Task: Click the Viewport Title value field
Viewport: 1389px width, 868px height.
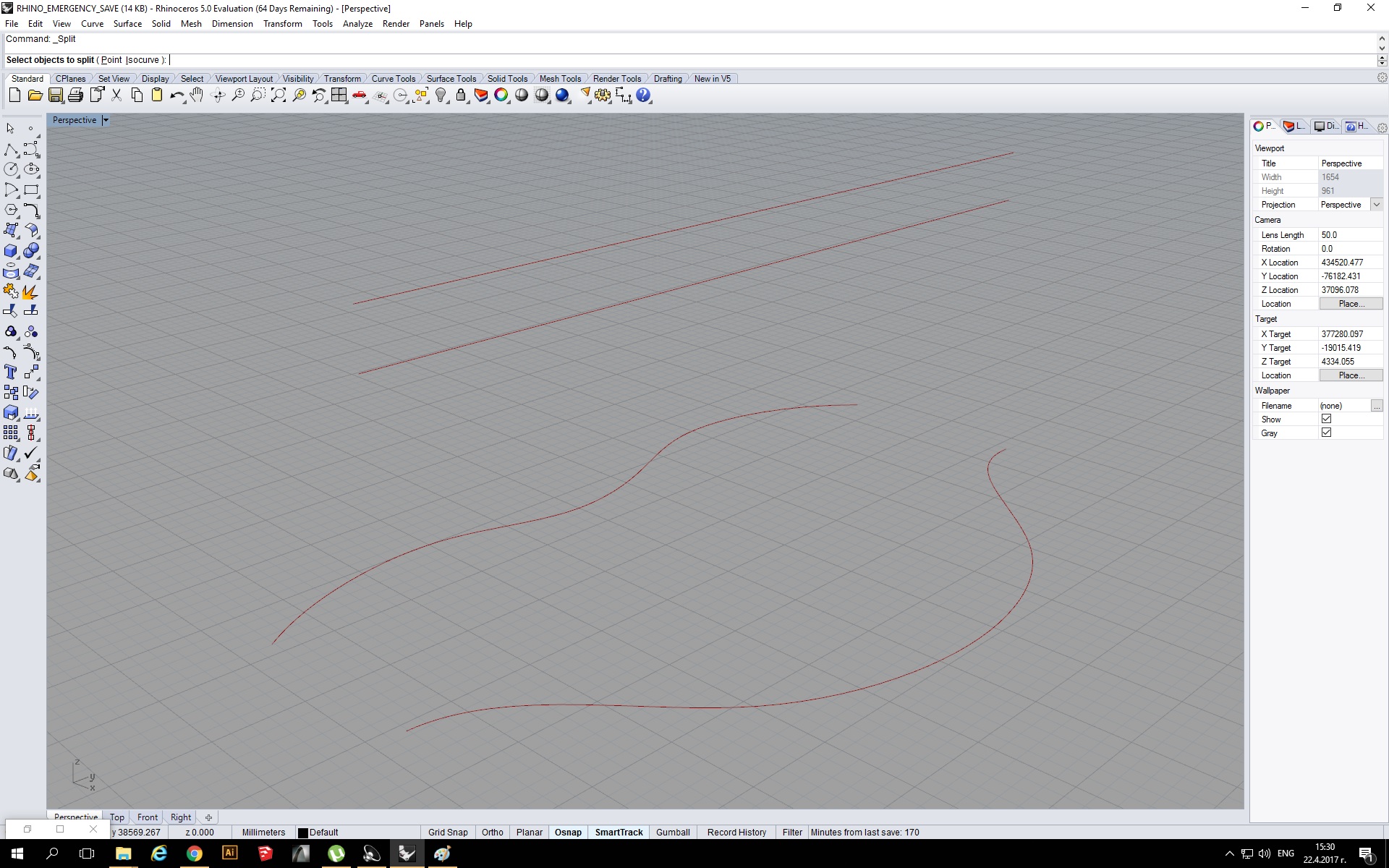Action: 1351,163
